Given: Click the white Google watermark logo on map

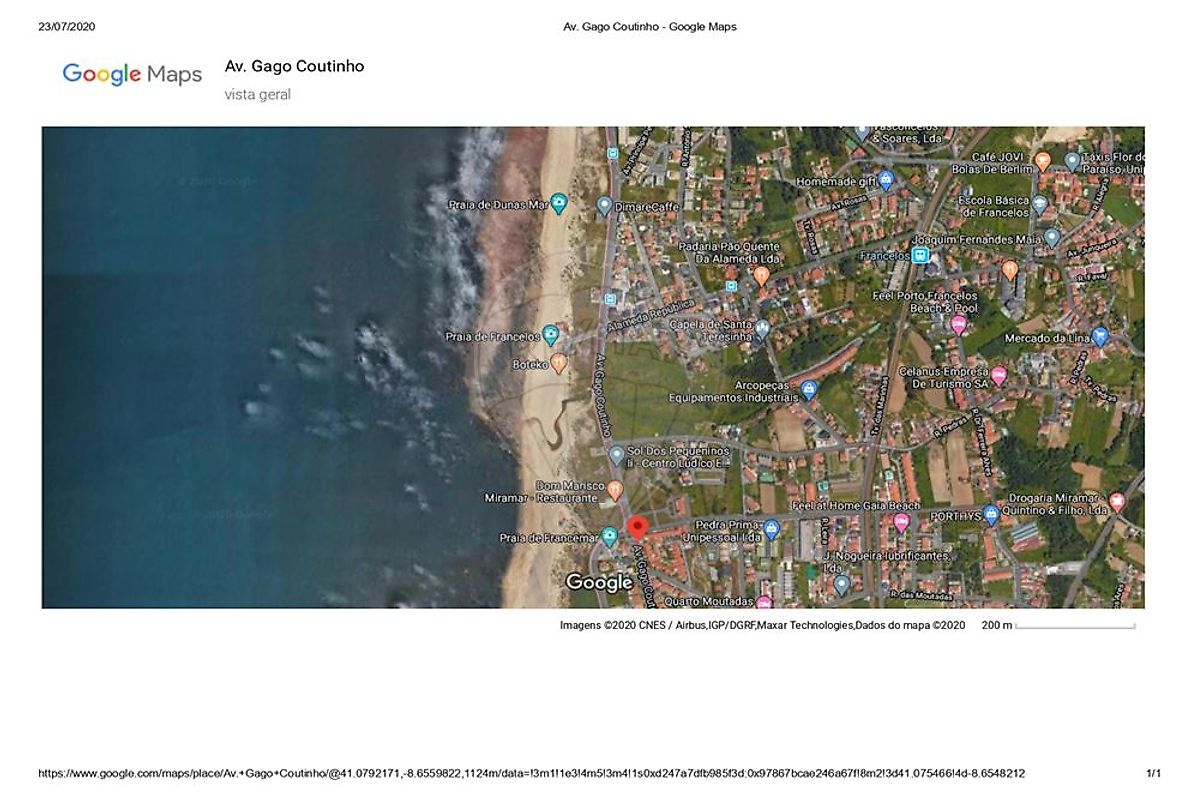Looking at the screenshot, I should [599, 583].
